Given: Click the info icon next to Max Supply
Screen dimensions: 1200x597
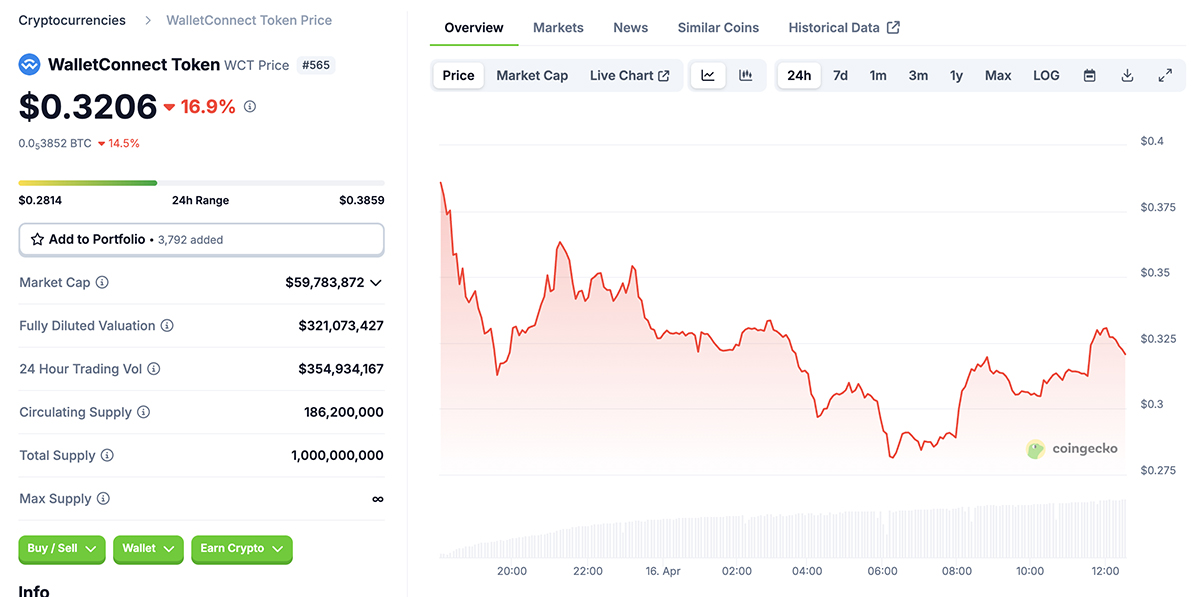Looking at the screenshot, I should pos(103,499).
